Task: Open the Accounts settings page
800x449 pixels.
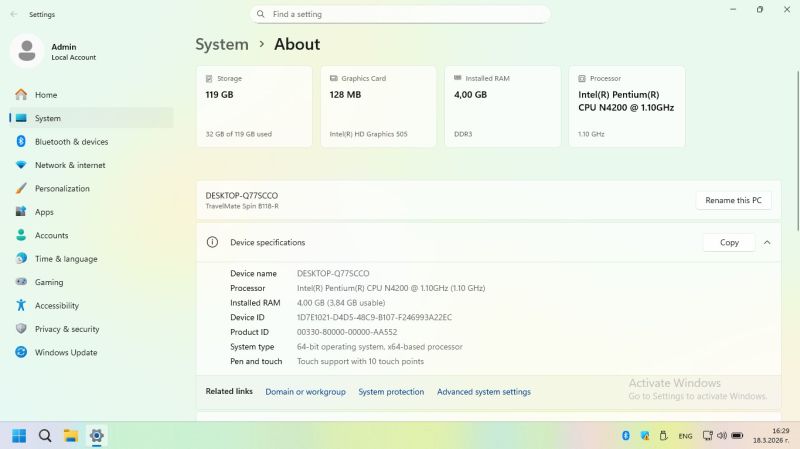Action: click(51, 235)
